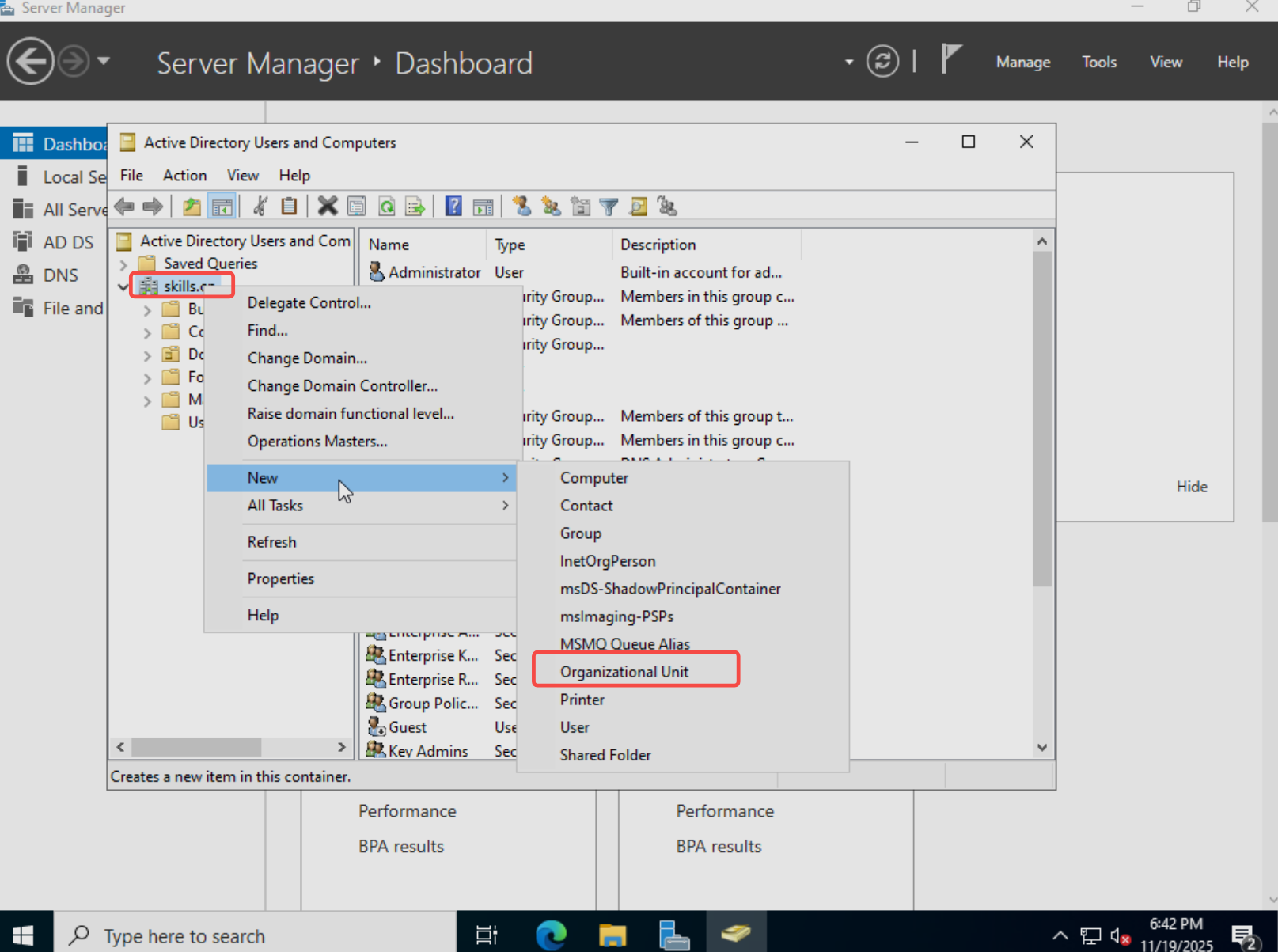
Task: Click the blue Help question mark icon
Action: [453, 207]
